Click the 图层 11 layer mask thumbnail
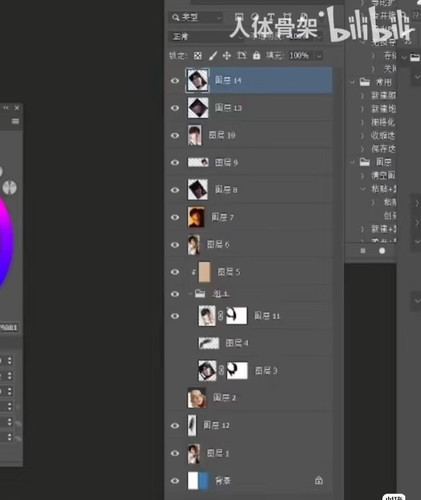 coord(236,316)
